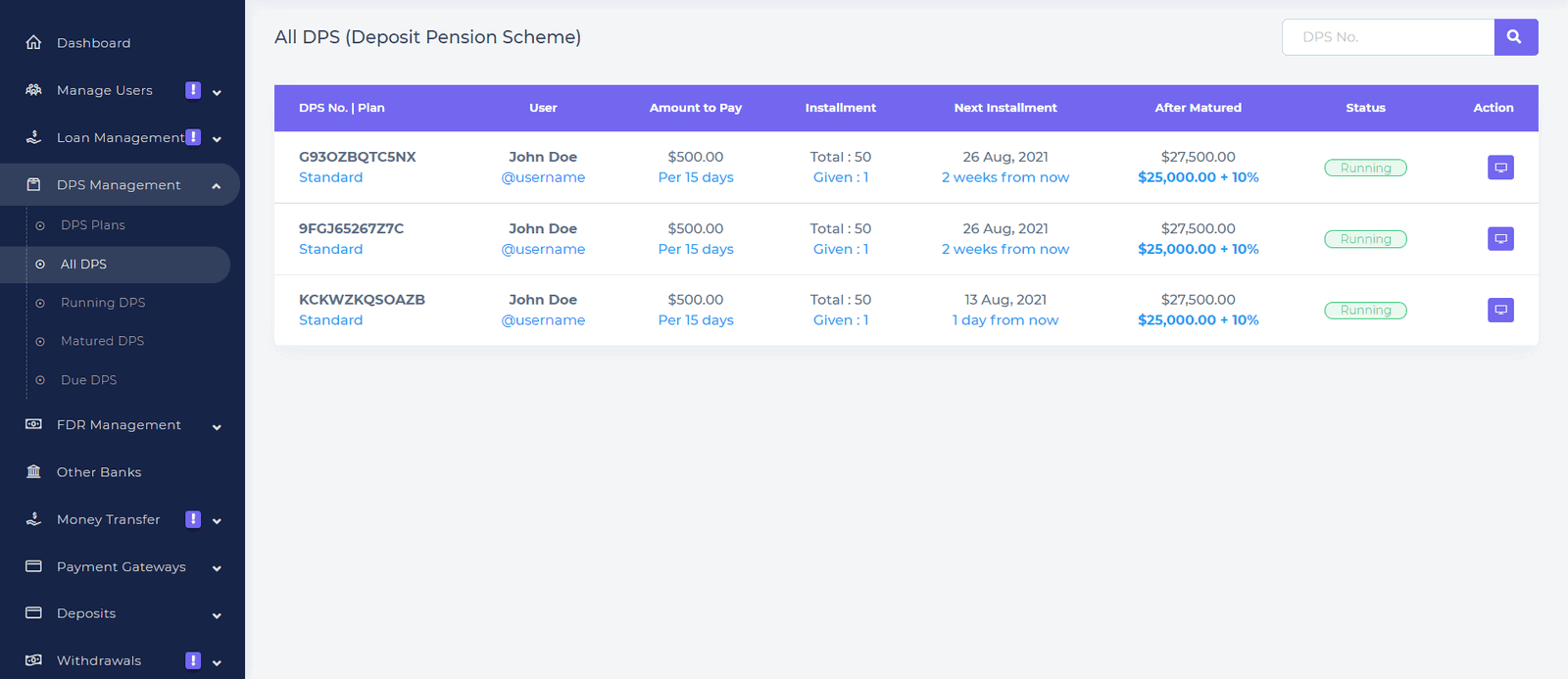
Task: Click the Manage Users people icon
Action: pyautogui.click(x=33, y=90)
